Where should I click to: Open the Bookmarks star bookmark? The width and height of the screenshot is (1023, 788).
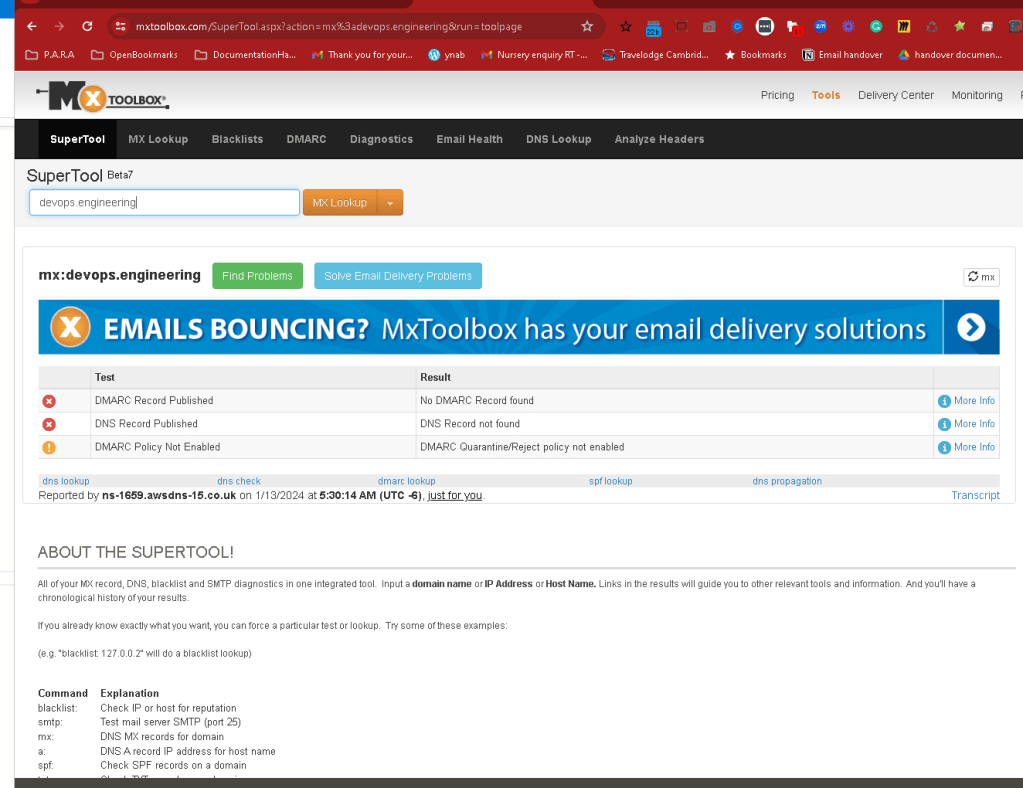point(756,55)
